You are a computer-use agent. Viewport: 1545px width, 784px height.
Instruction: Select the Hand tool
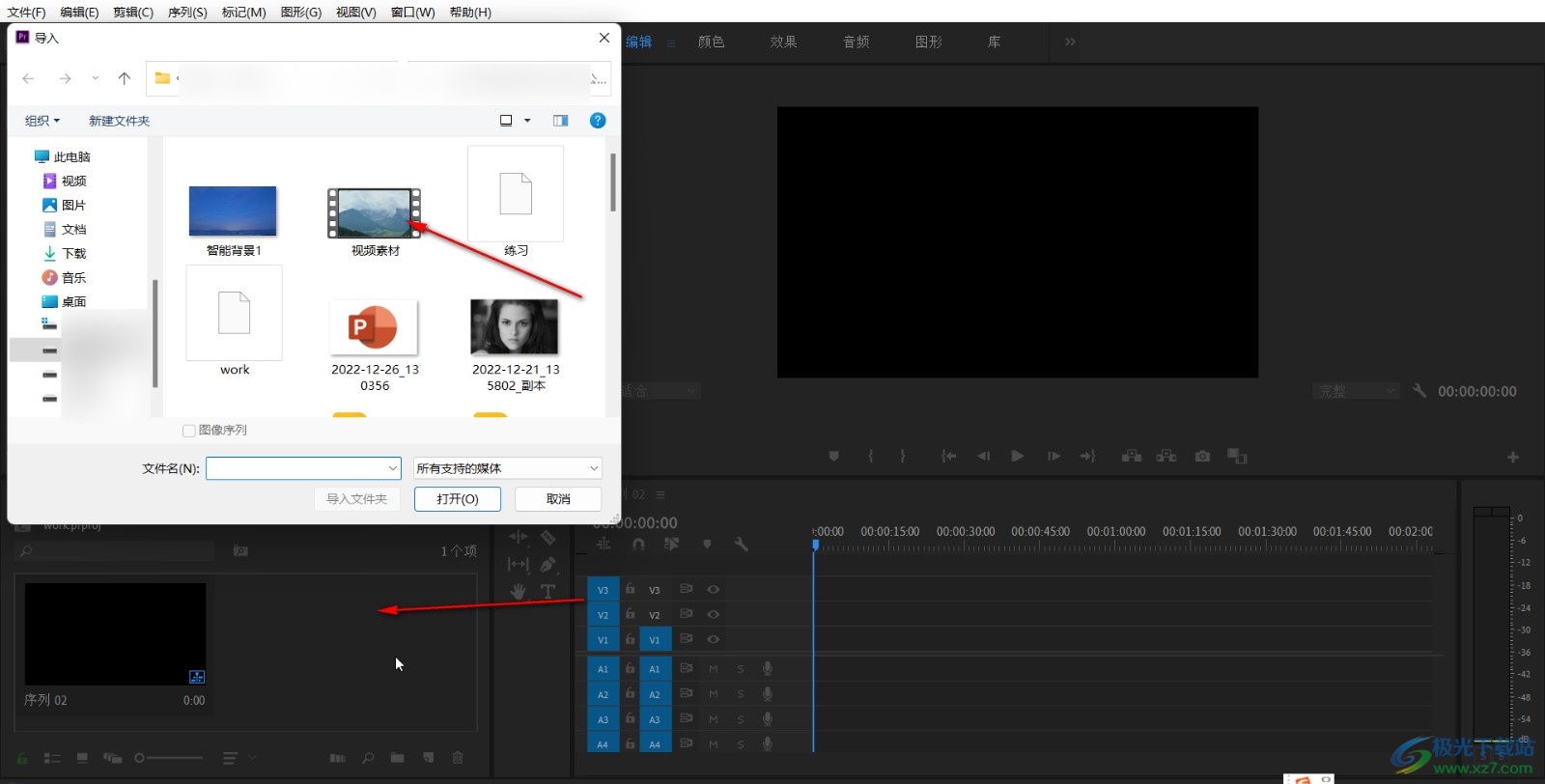tap(519, 591)
